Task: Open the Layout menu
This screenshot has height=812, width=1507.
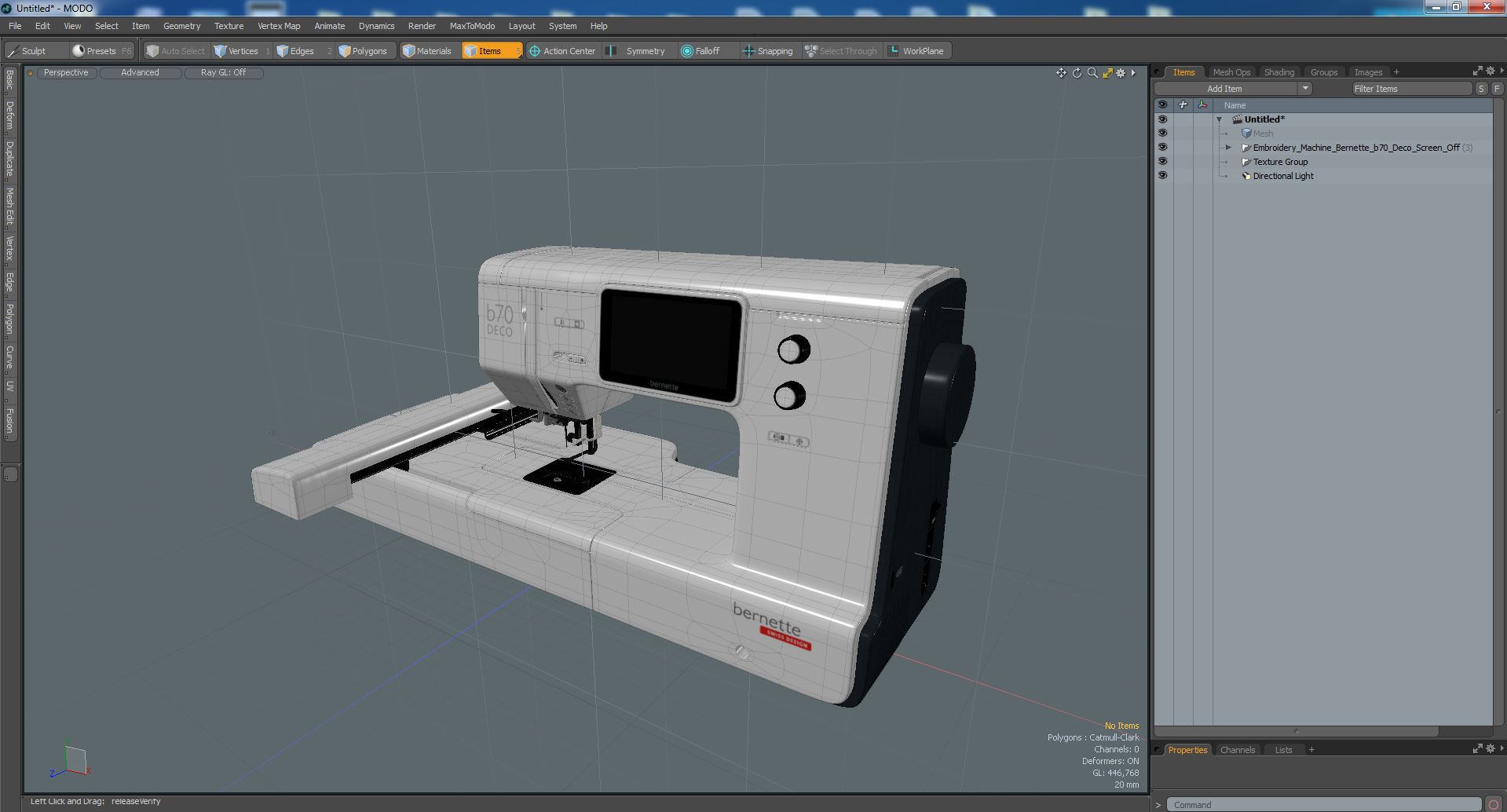Action: (x=521, y=26)
